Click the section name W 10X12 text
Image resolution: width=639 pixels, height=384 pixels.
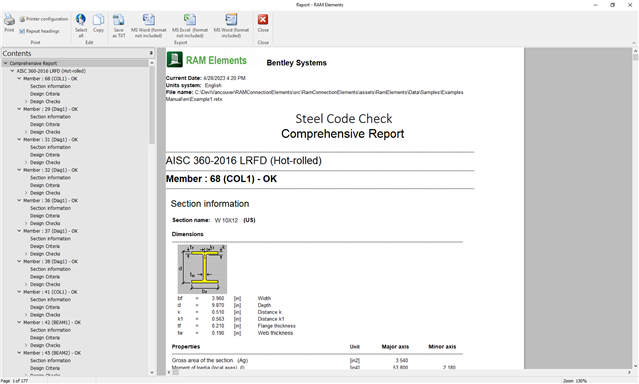pos(226,221)
